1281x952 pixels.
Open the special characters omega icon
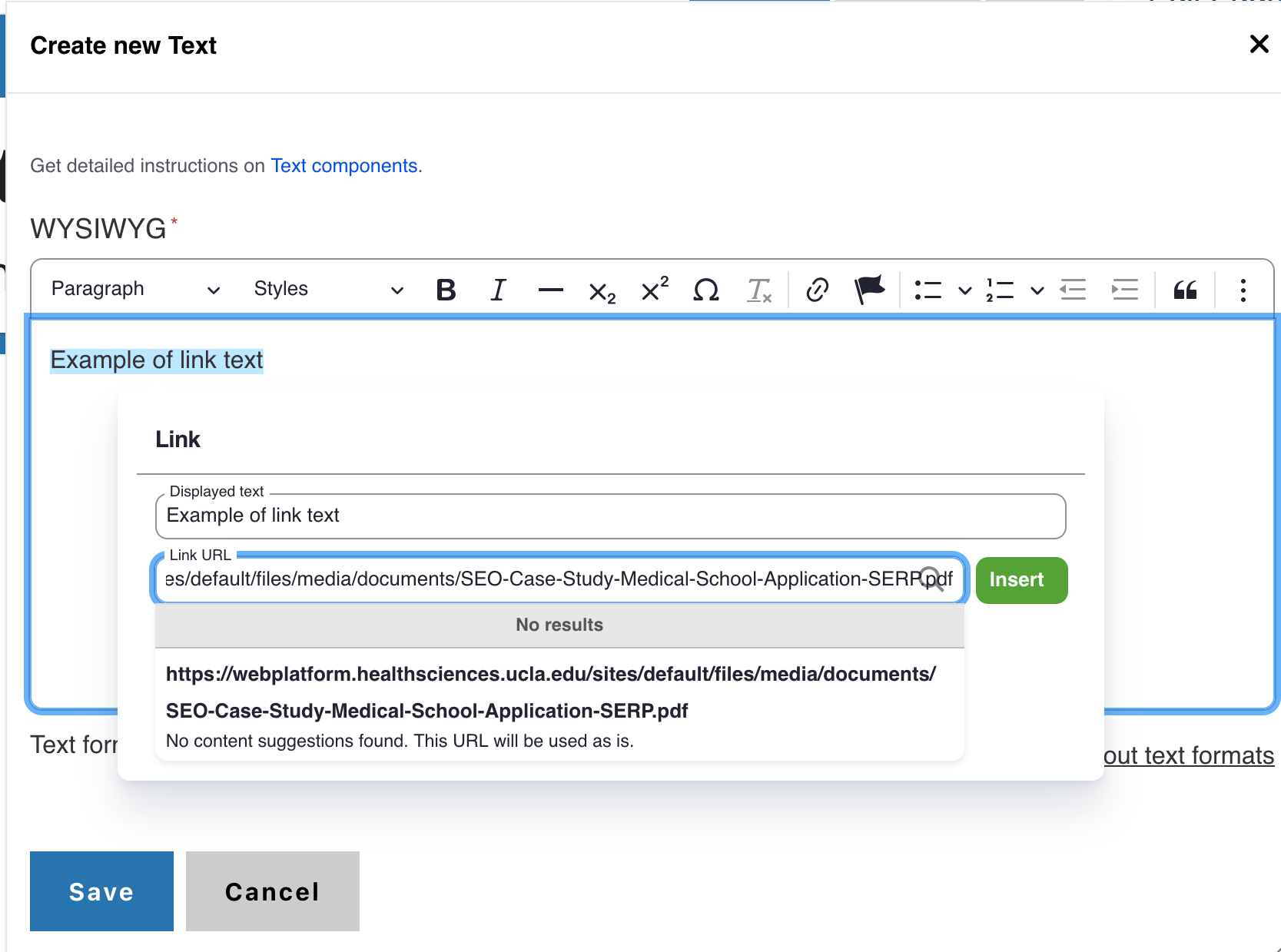705,290
